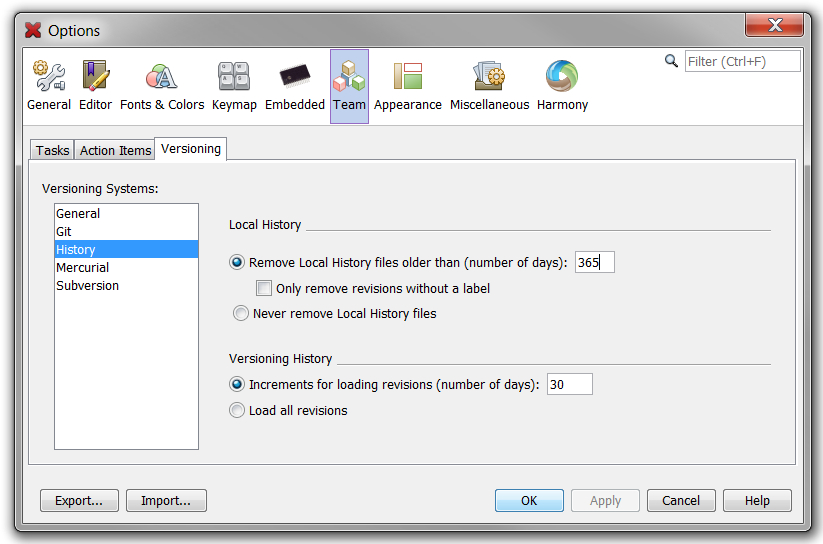Switch to the Tasks tab
The image size is (823, 544).
(x=52, y=151)
